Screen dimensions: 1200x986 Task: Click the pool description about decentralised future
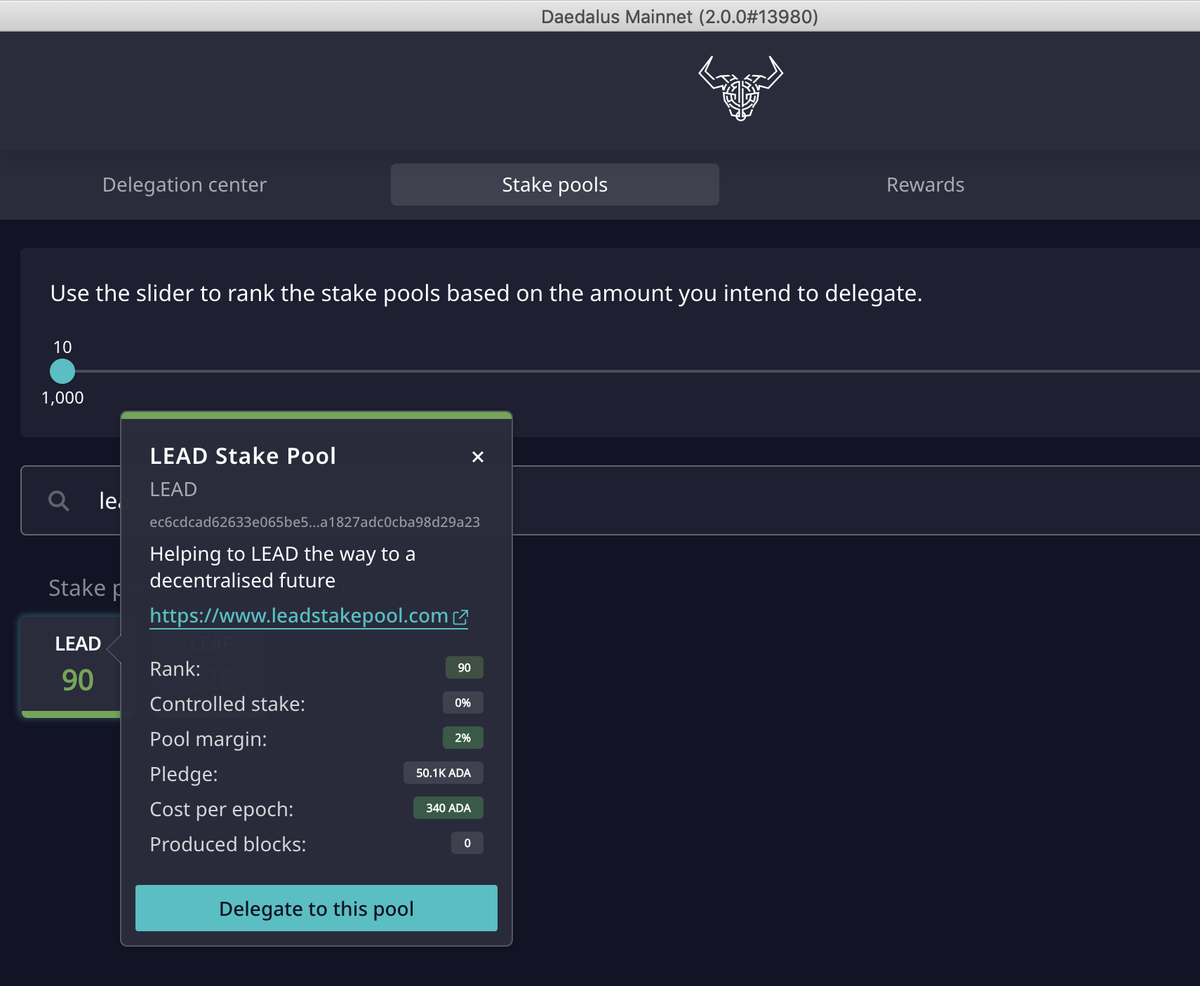(282, 567)
